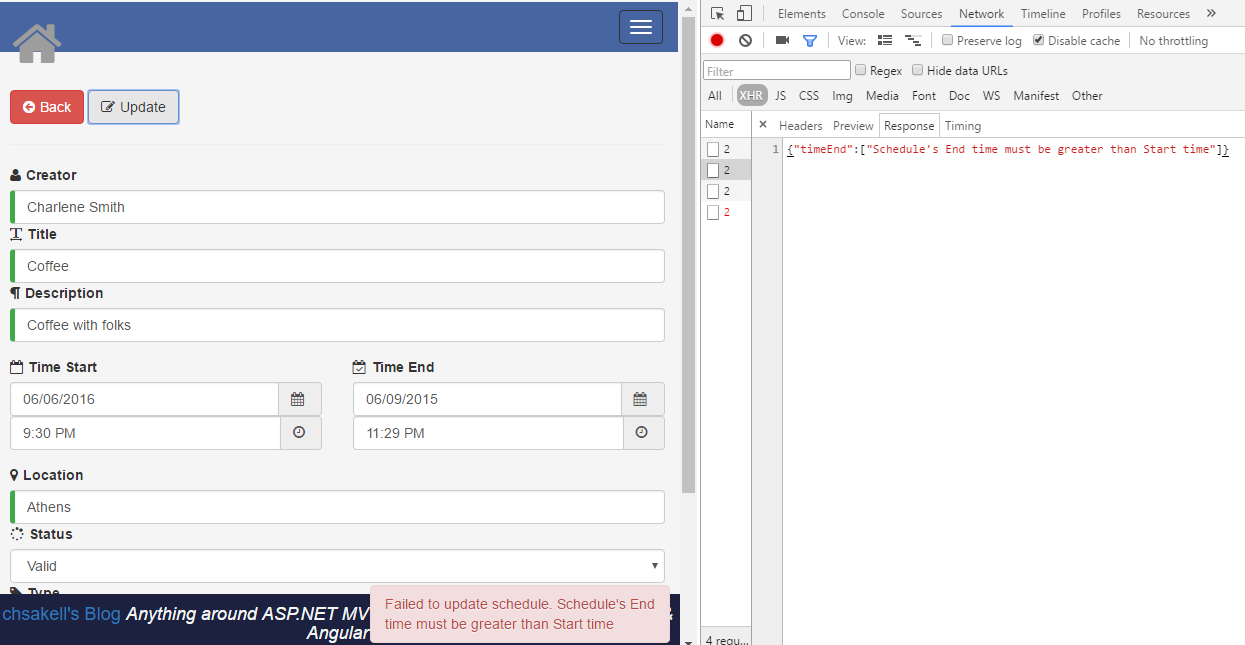This screenshot has height=645, width=1245.
Task: Open Time End calendar date picker
Action: 641,399
